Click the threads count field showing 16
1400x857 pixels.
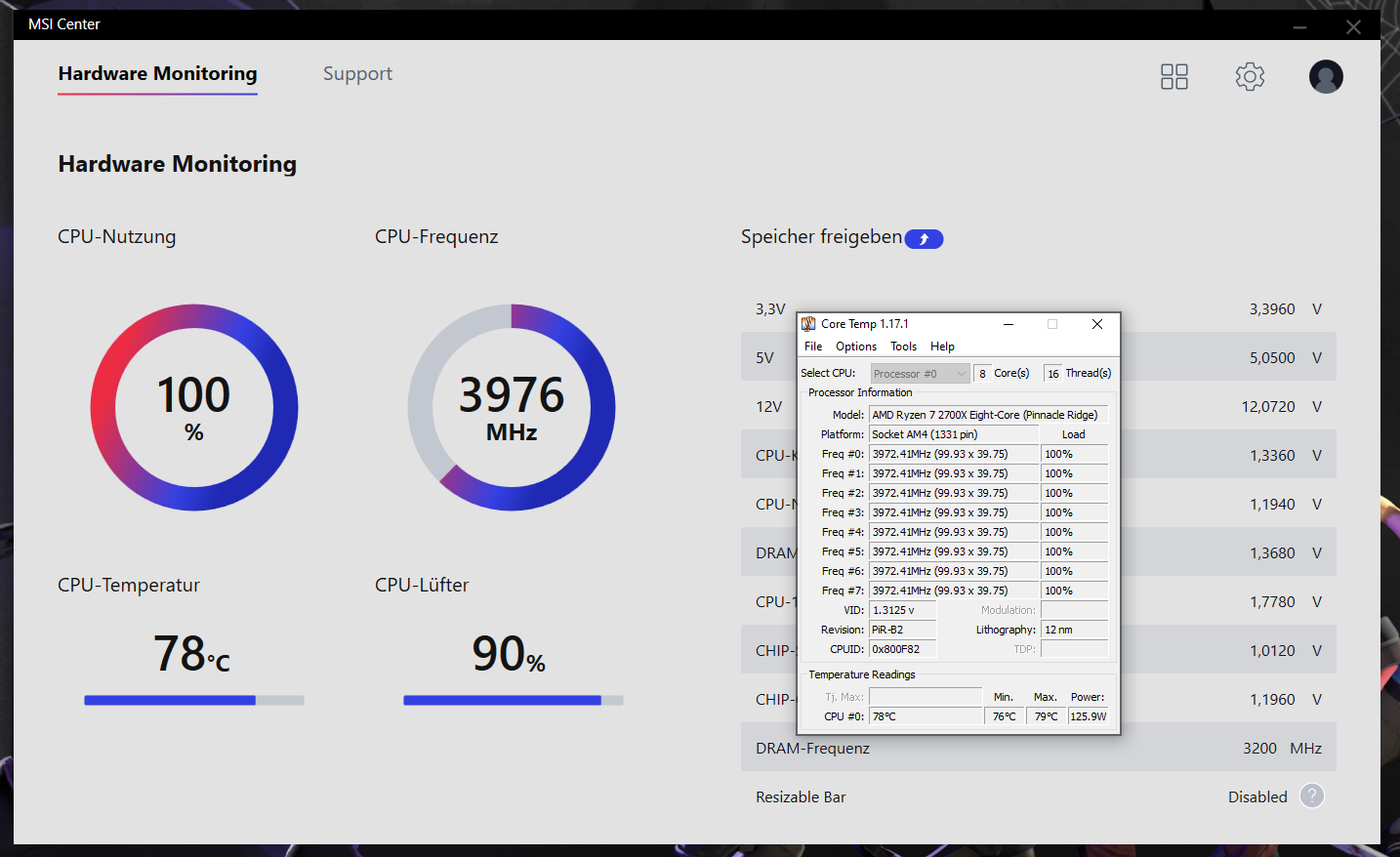point(1053,374)
